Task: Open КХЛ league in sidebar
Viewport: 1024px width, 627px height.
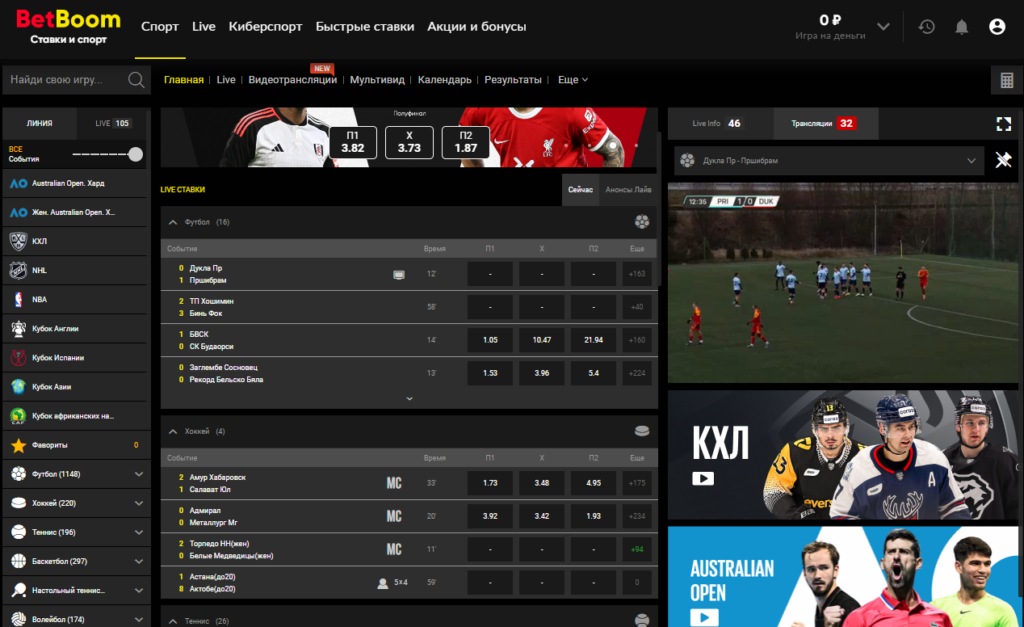Action: 75,241
